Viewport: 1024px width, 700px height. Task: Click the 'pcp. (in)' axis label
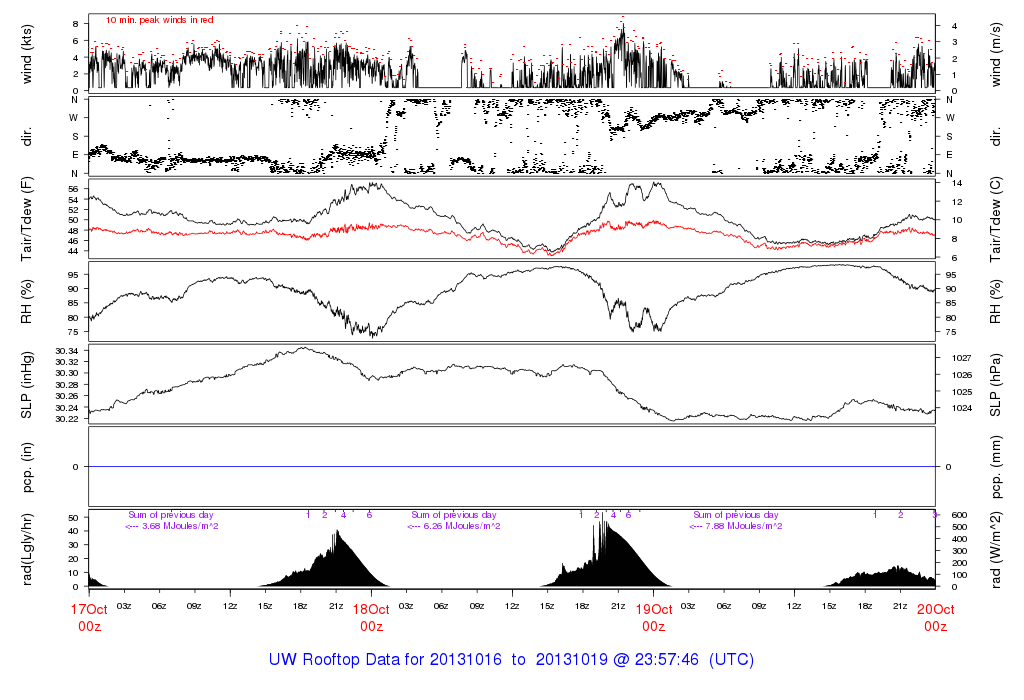(27, 467)
